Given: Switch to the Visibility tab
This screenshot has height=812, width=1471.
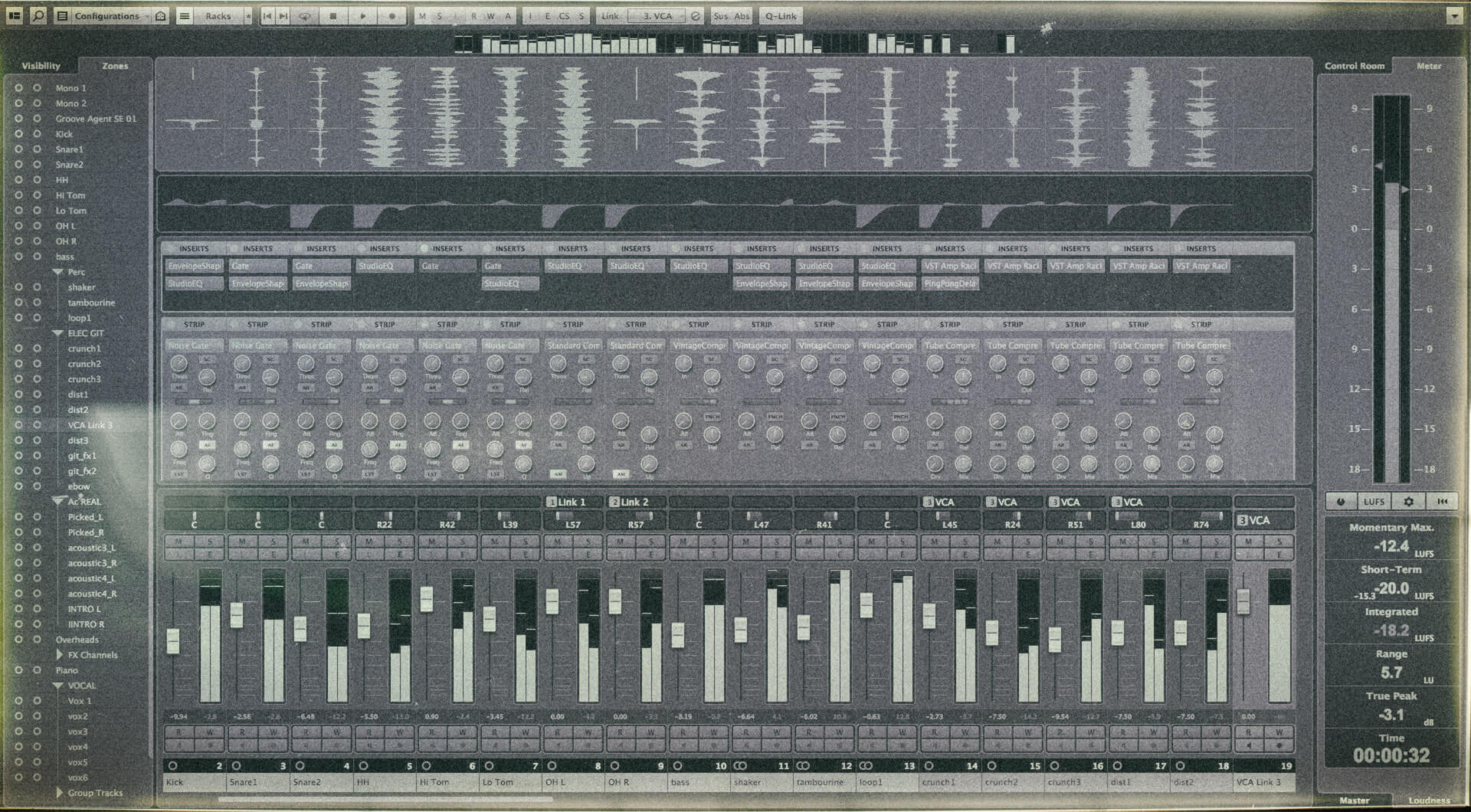Looking at the screenshot, I should point(41,66).
